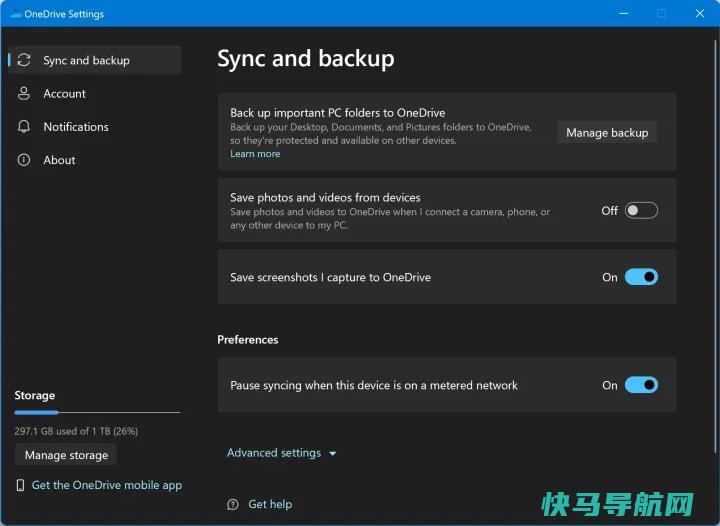This screenshot has height=526, width=720.
Task: Minimize the OneDrive Settings window
Action: pos(624,13)
